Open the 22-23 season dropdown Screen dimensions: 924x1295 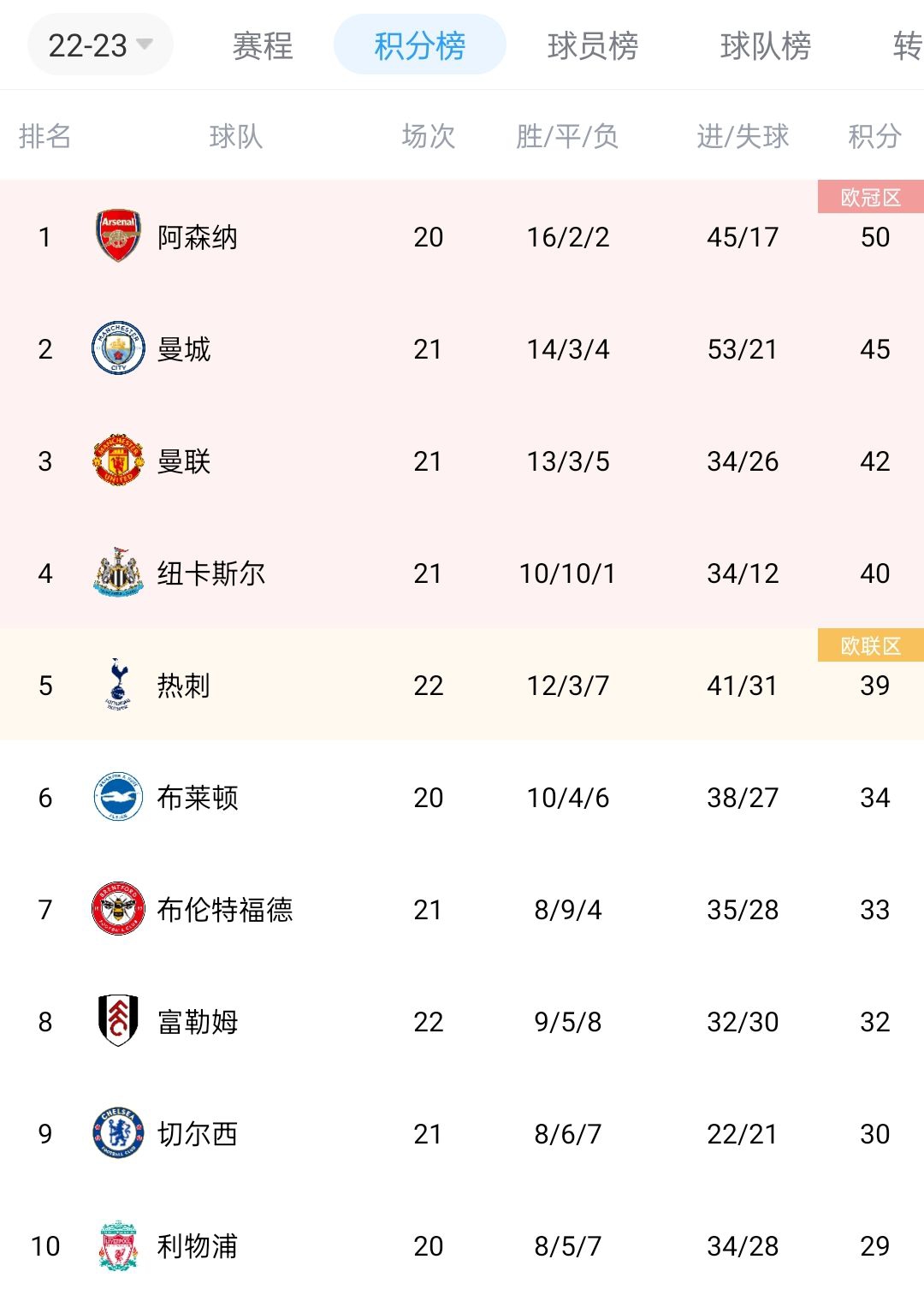100,45
